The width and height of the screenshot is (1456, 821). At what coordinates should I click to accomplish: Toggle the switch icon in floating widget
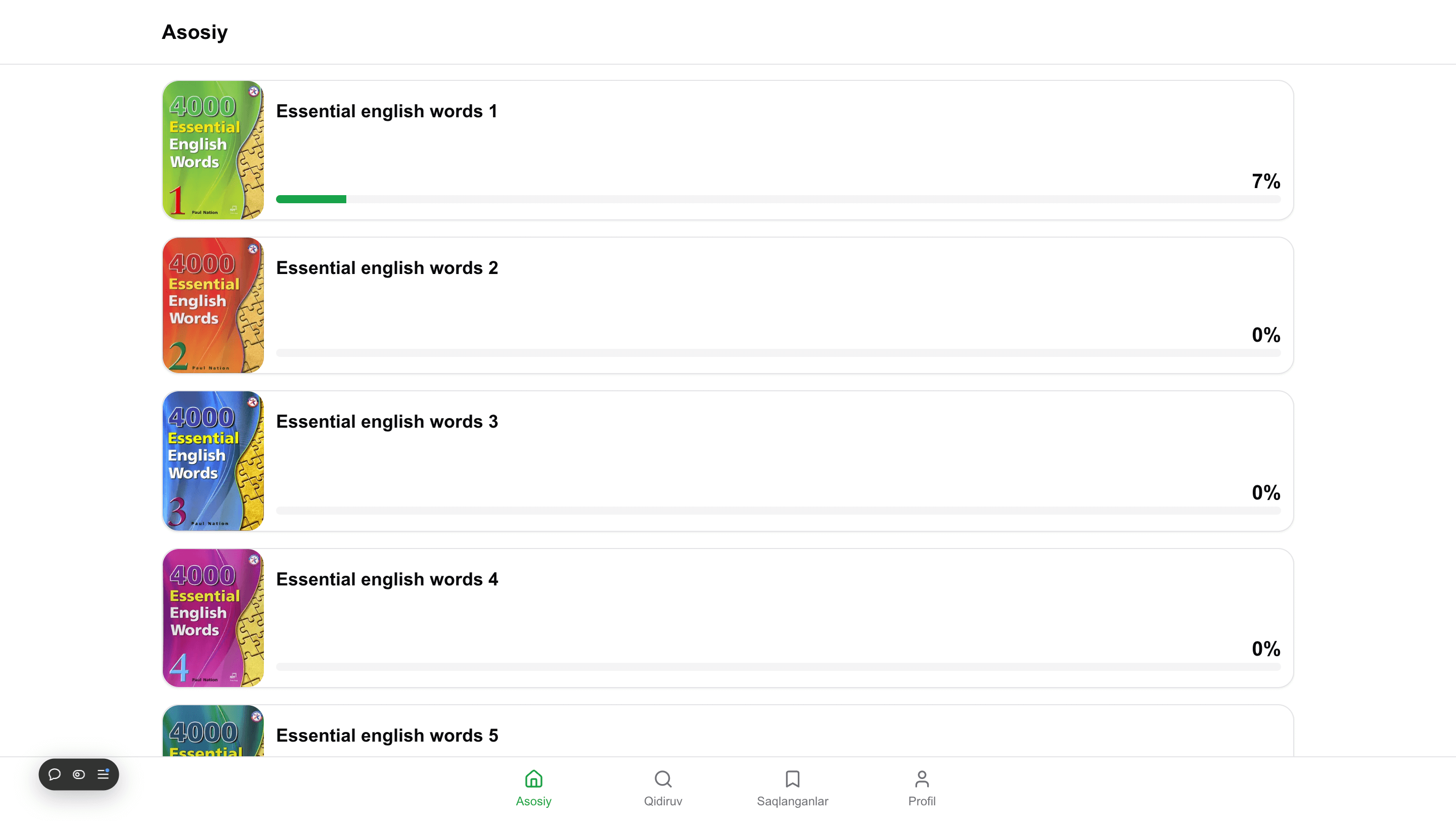78,774
